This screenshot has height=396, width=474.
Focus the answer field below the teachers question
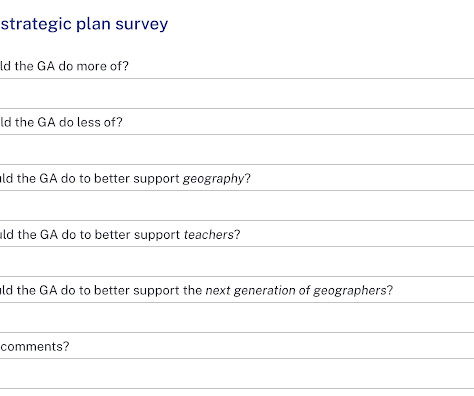[x=237, y=262]
